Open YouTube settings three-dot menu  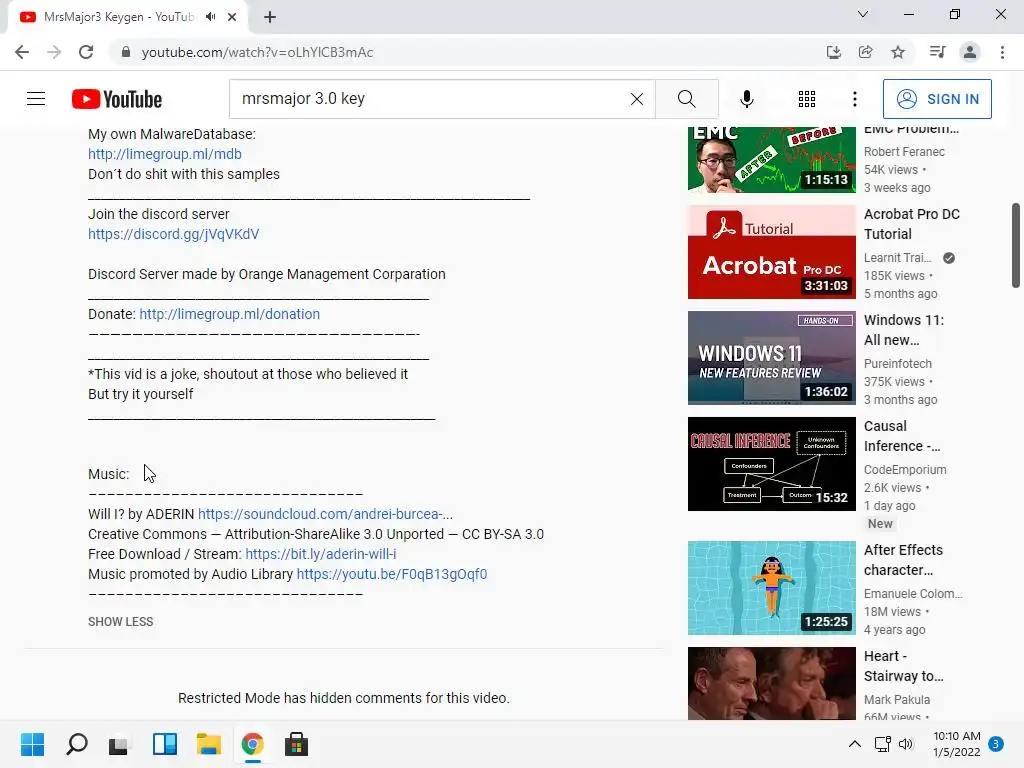[854, 99]
